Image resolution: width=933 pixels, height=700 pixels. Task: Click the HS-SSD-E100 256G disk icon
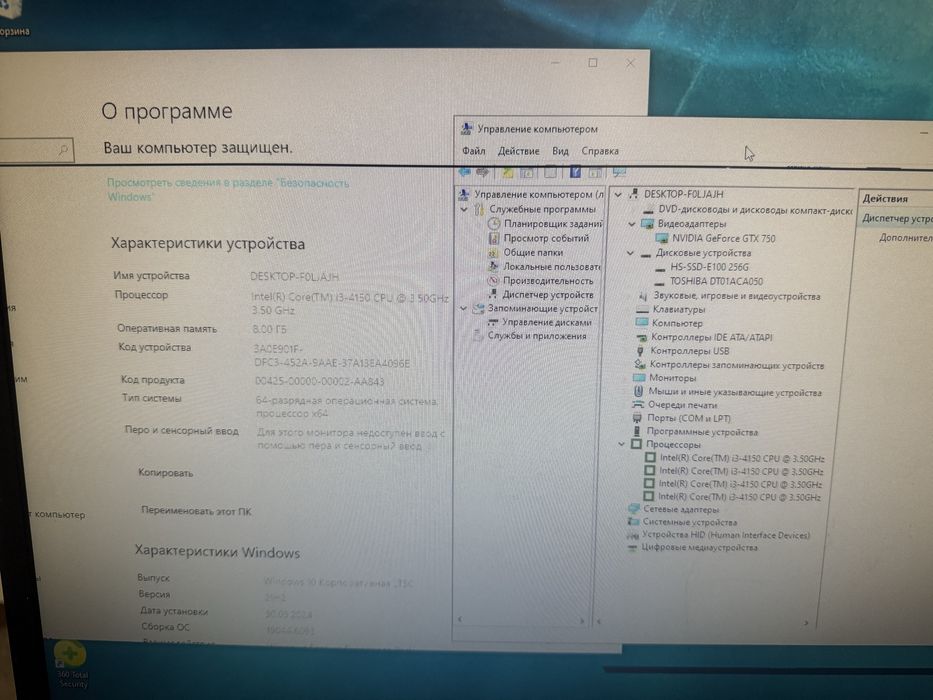click(x=659, y=268)
